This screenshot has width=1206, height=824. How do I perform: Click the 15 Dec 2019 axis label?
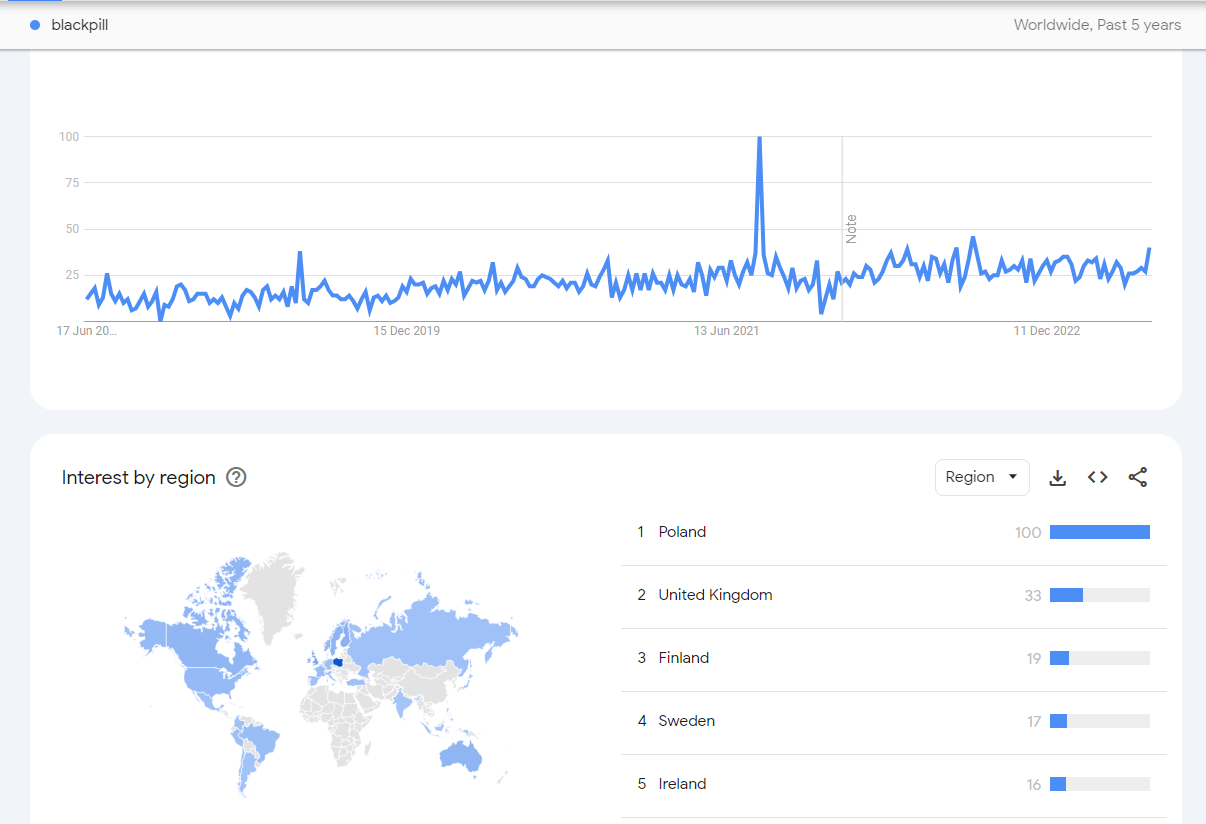[x=406, y=331]
